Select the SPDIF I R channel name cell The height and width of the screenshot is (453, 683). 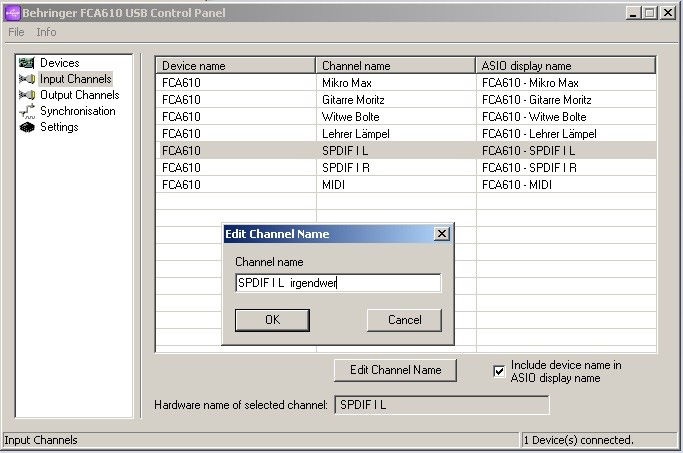(x=396, y=168)
